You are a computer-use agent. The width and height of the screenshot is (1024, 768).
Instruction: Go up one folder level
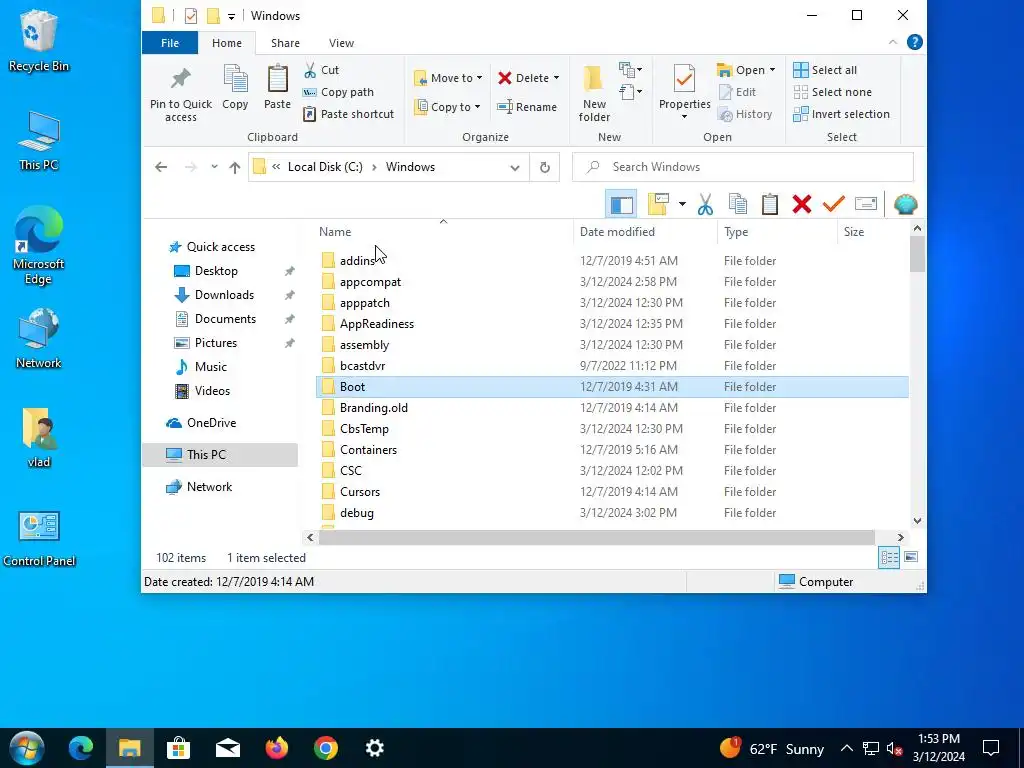coord(234,167)
